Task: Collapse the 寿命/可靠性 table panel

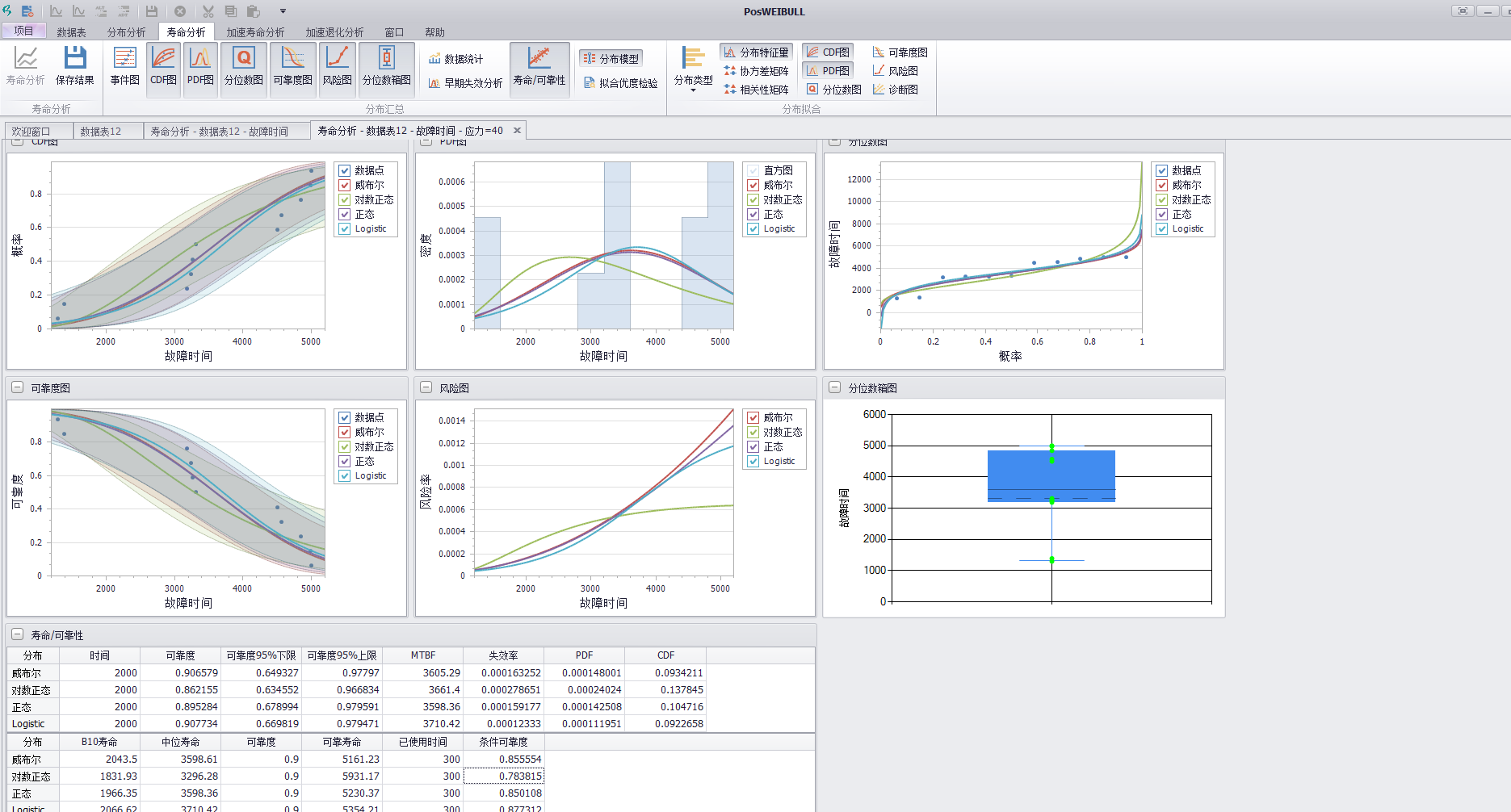Action: tap(17, 634)
